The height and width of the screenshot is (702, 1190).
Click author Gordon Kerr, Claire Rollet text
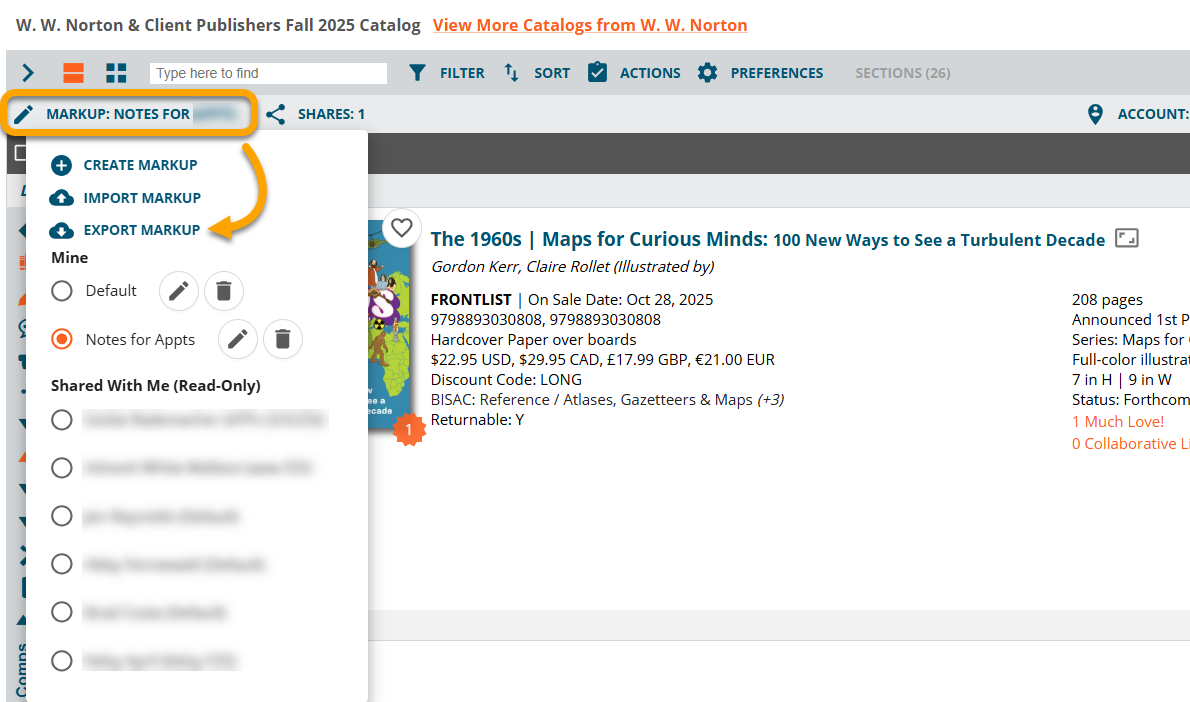point(572,266)
